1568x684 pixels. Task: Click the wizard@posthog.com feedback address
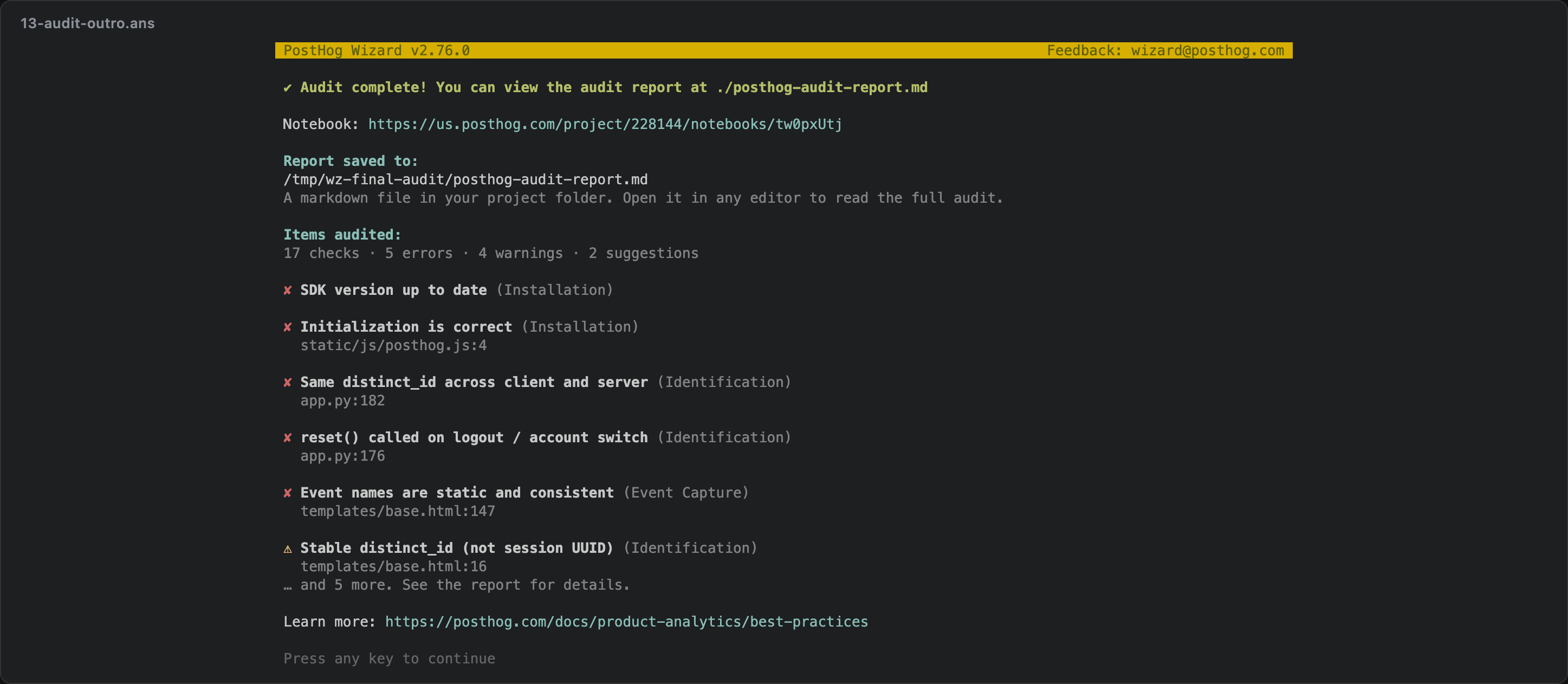[x=1208, y=50]
